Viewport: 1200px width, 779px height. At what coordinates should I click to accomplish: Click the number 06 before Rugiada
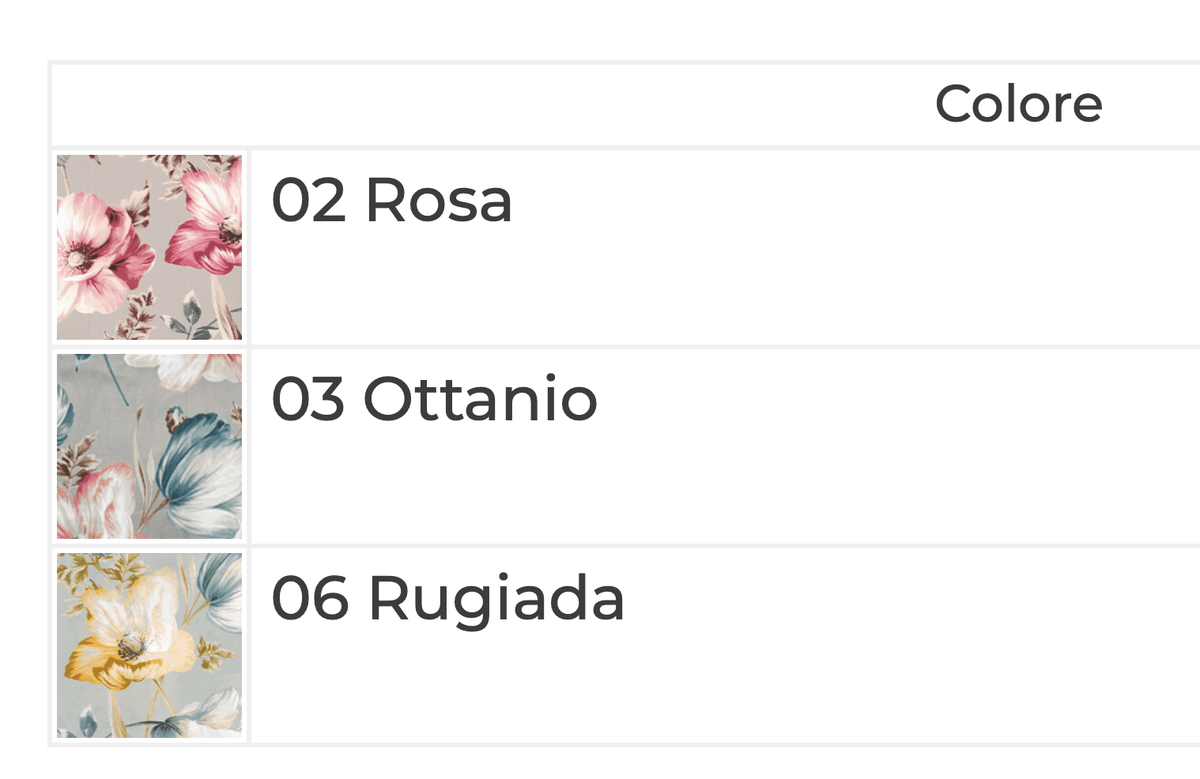pyautogui.click(x=310, y=599)
